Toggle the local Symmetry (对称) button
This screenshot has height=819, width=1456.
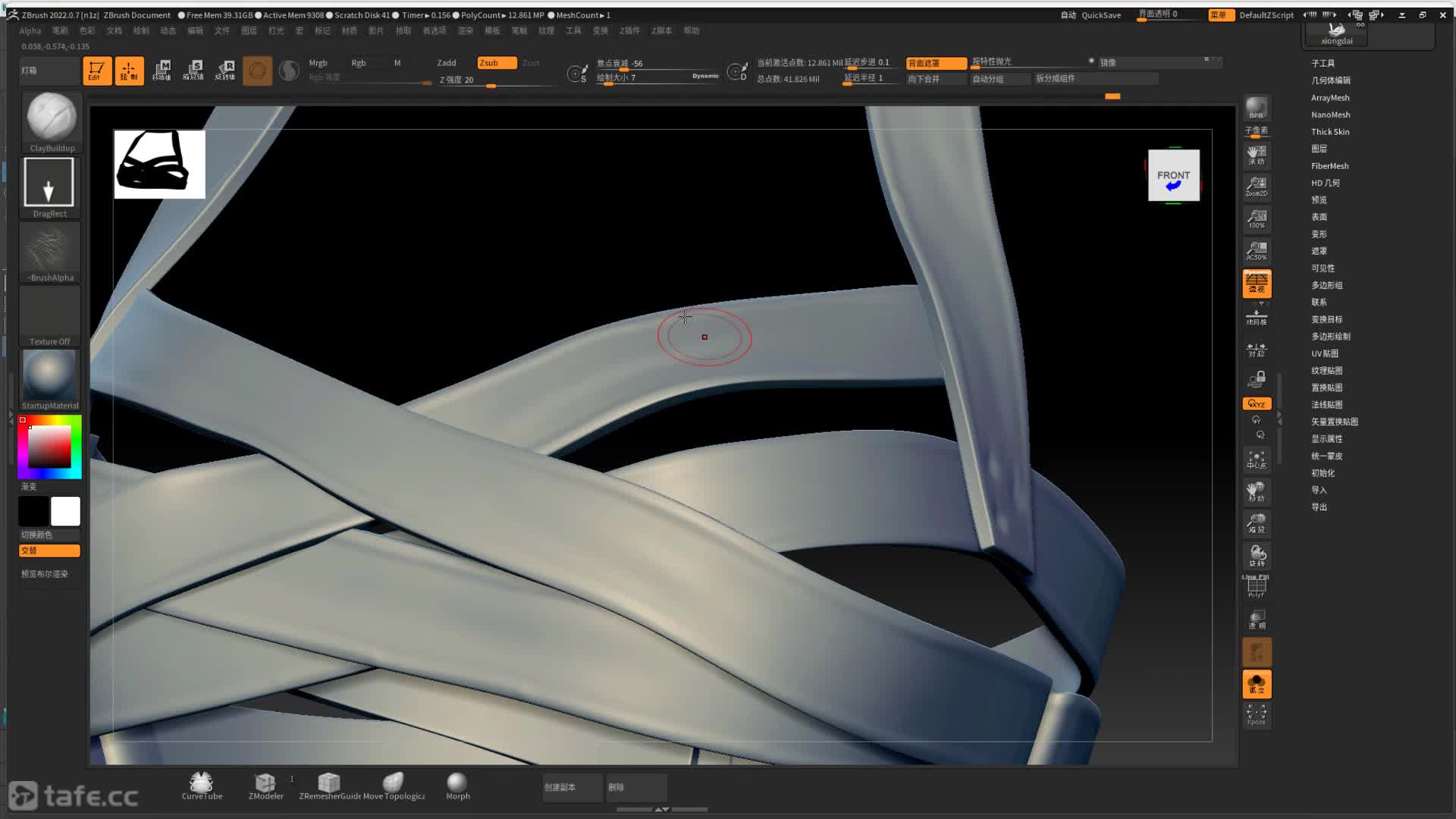[x=1257, y=350]
